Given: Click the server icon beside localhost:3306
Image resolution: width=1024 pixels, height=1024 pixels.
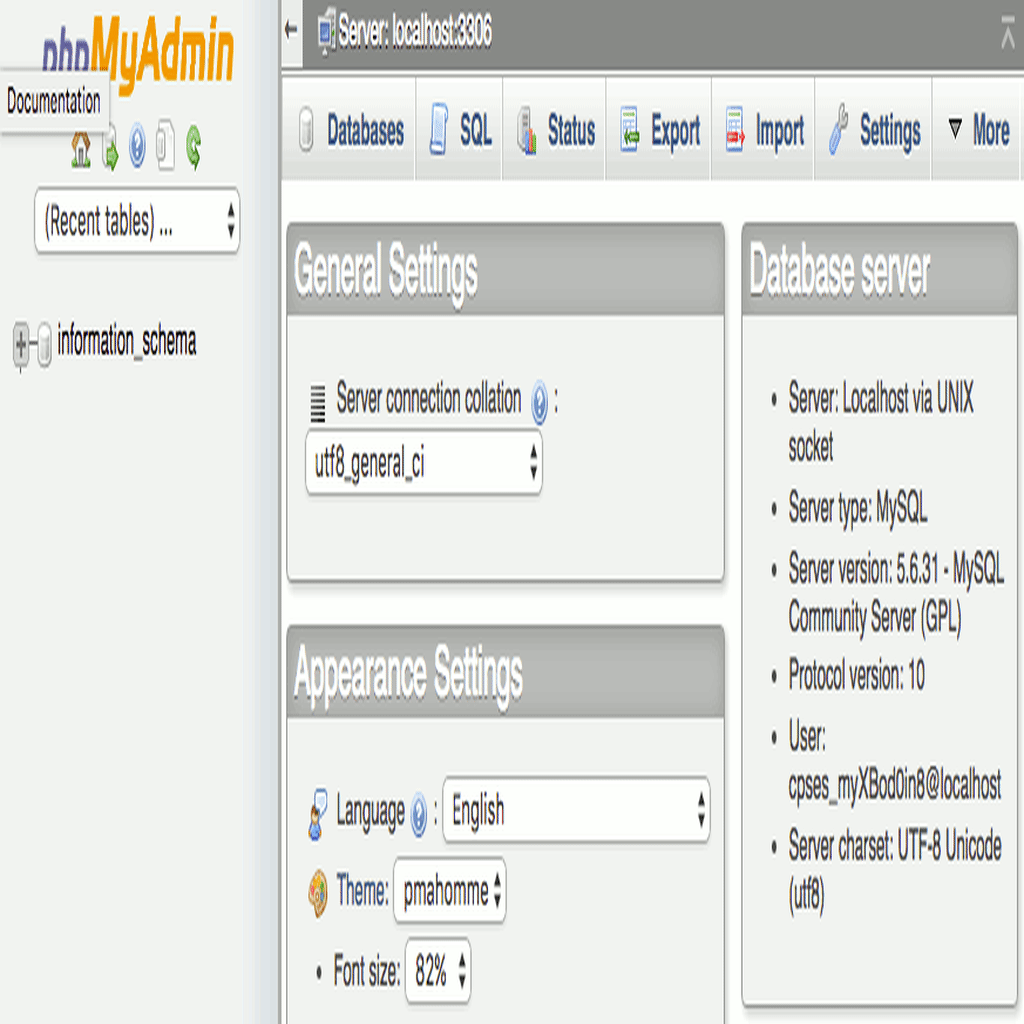Looking at the screenshot, I should [327, 31].
